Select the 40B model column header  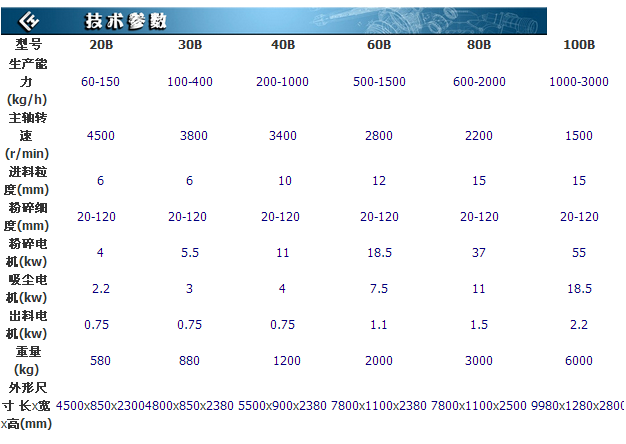(283, 45)
